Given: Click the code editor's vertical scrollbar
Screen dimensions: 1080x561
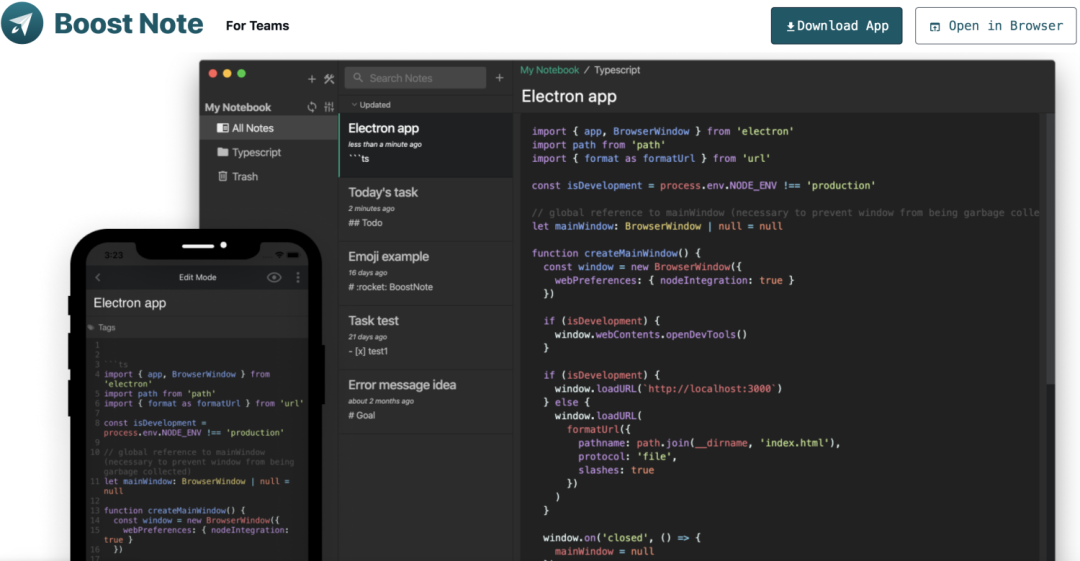Looking at the screenshot, I should click(x=1049, y=250).
